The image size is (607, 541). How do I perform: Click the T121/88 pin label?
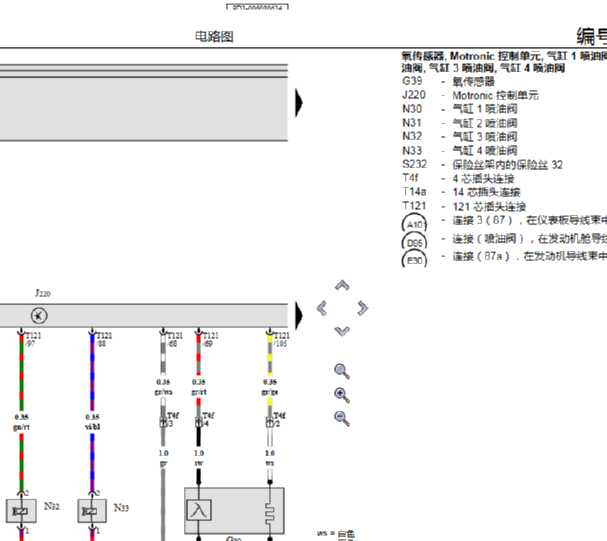point(104,339)
